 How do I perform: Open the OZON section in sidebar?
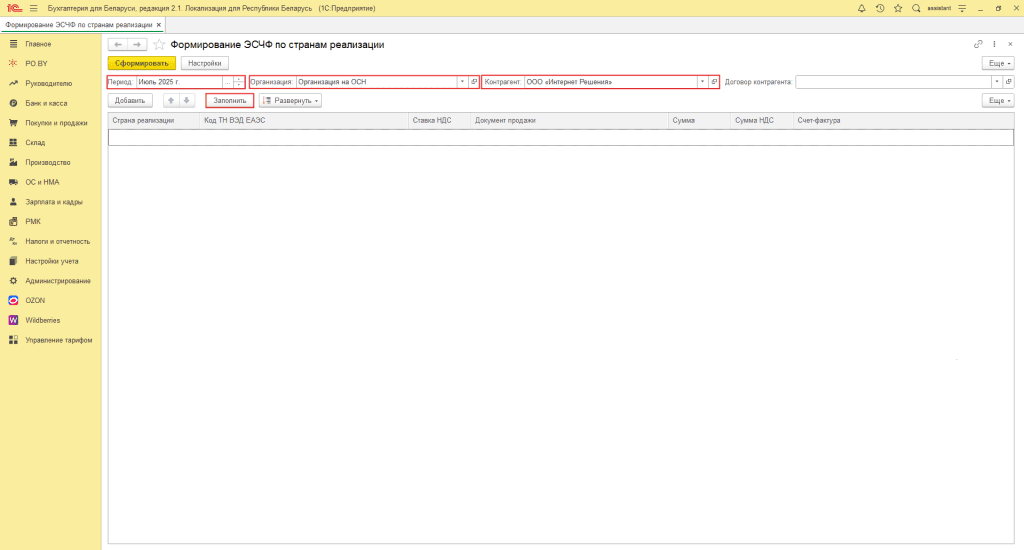coord(35,300)
